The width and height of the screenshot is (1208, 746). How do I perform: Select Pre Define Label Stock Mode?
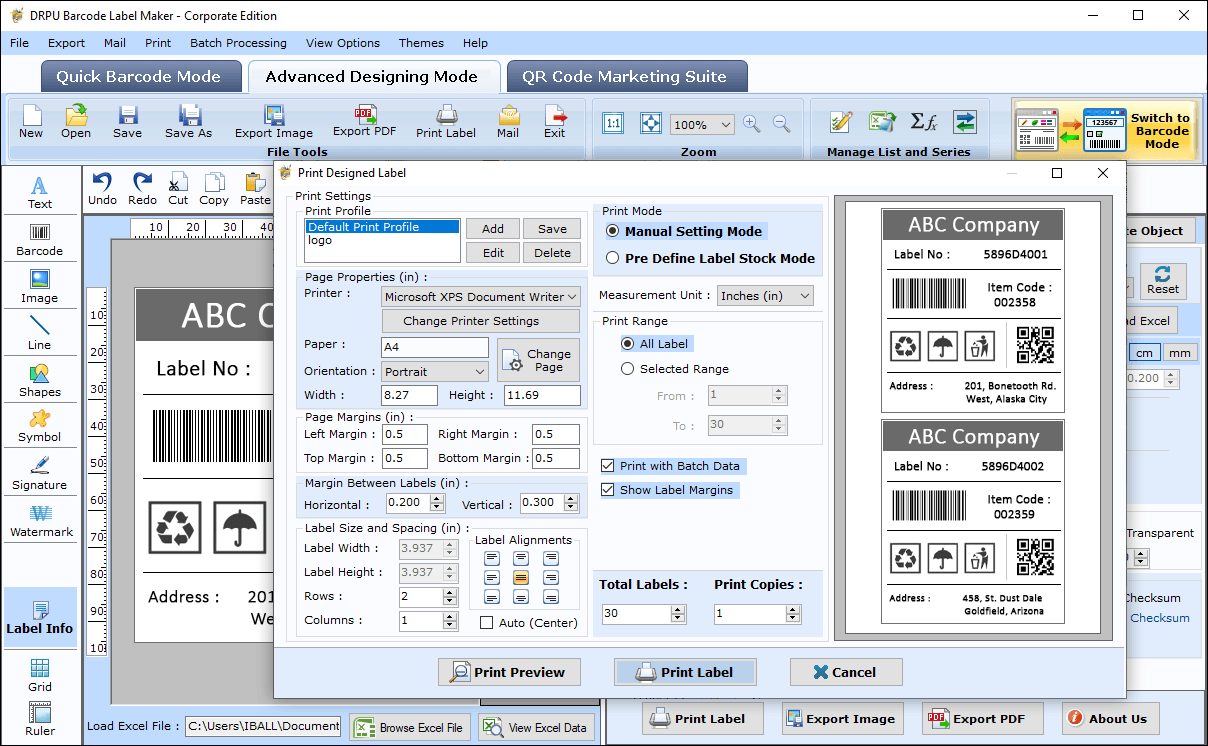(x=710, y=258)
